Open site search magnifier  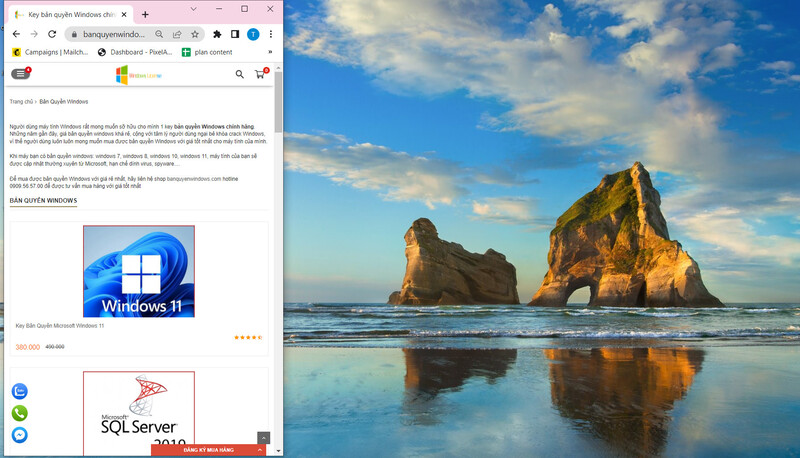pos(239,74)
